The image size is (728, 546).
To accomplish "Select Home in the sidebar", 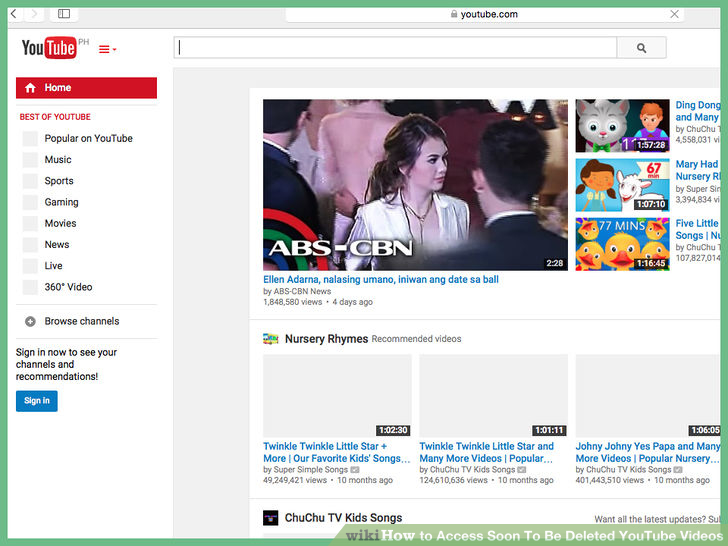I will coord(86,88).
